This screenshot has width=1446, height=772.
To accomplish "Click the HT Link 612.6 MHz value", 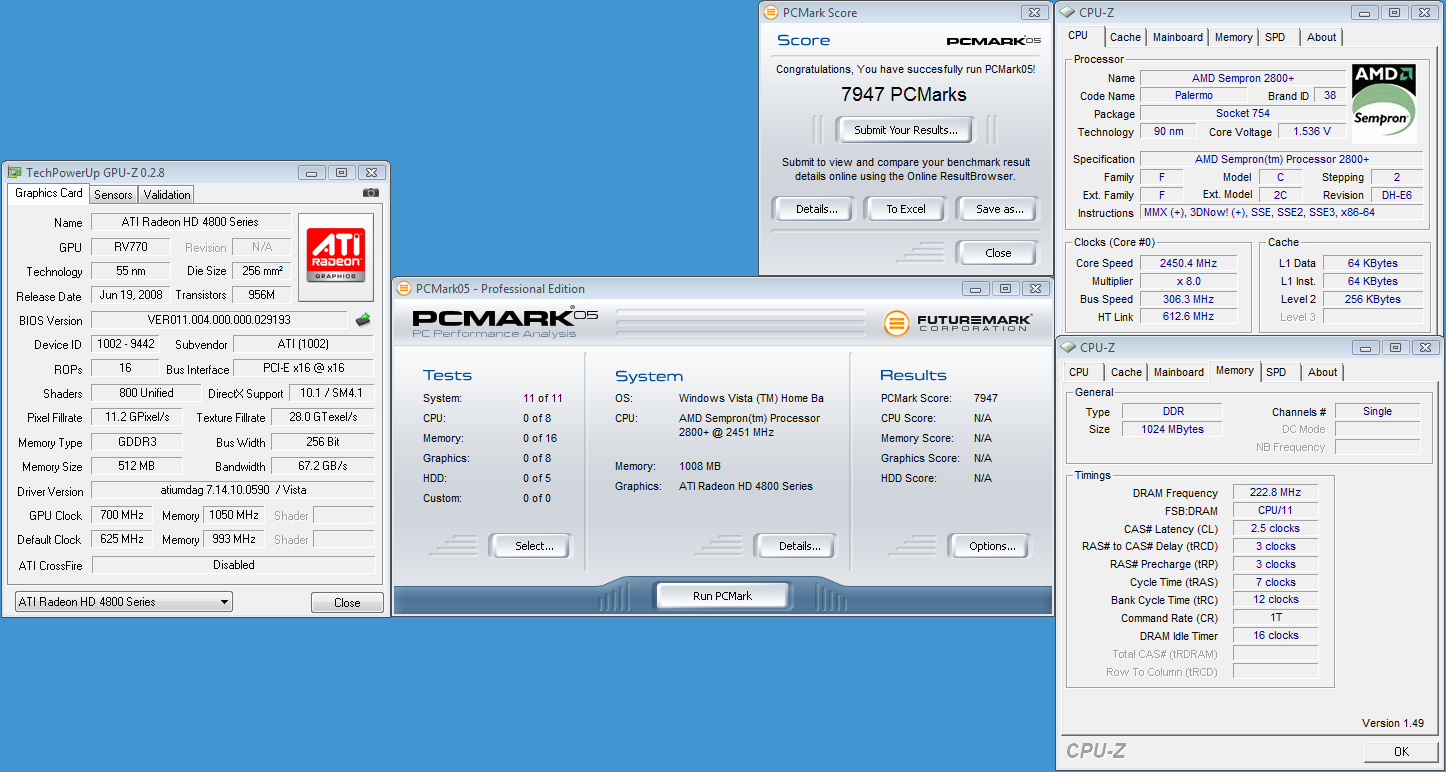I will pos(1188,317).
